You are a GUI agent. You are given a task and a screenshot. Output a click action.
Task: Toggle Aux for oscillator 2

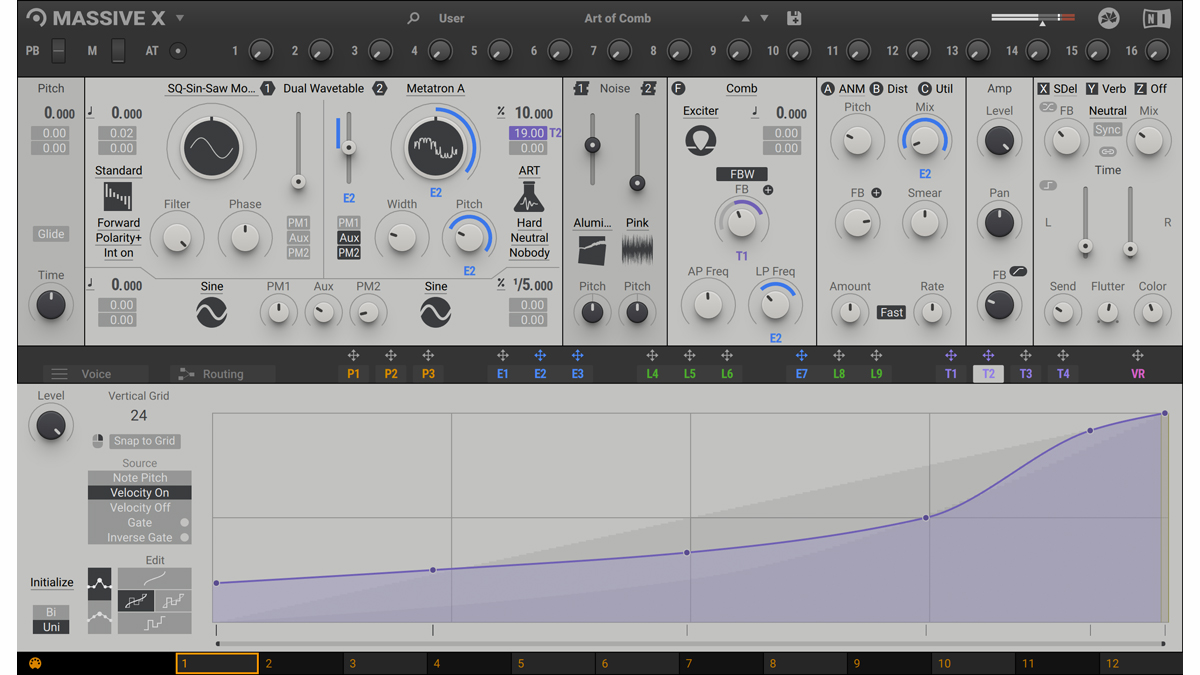(349, 238)
